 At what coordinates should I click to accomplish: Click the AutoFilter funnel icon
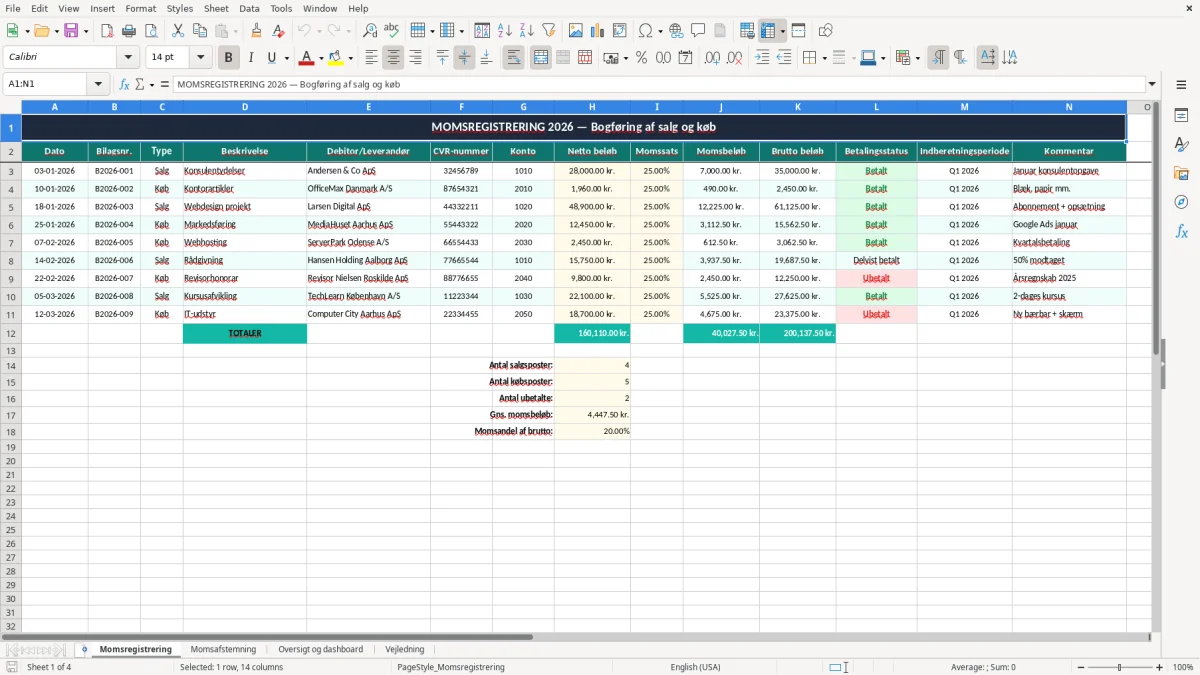(549, 31)
